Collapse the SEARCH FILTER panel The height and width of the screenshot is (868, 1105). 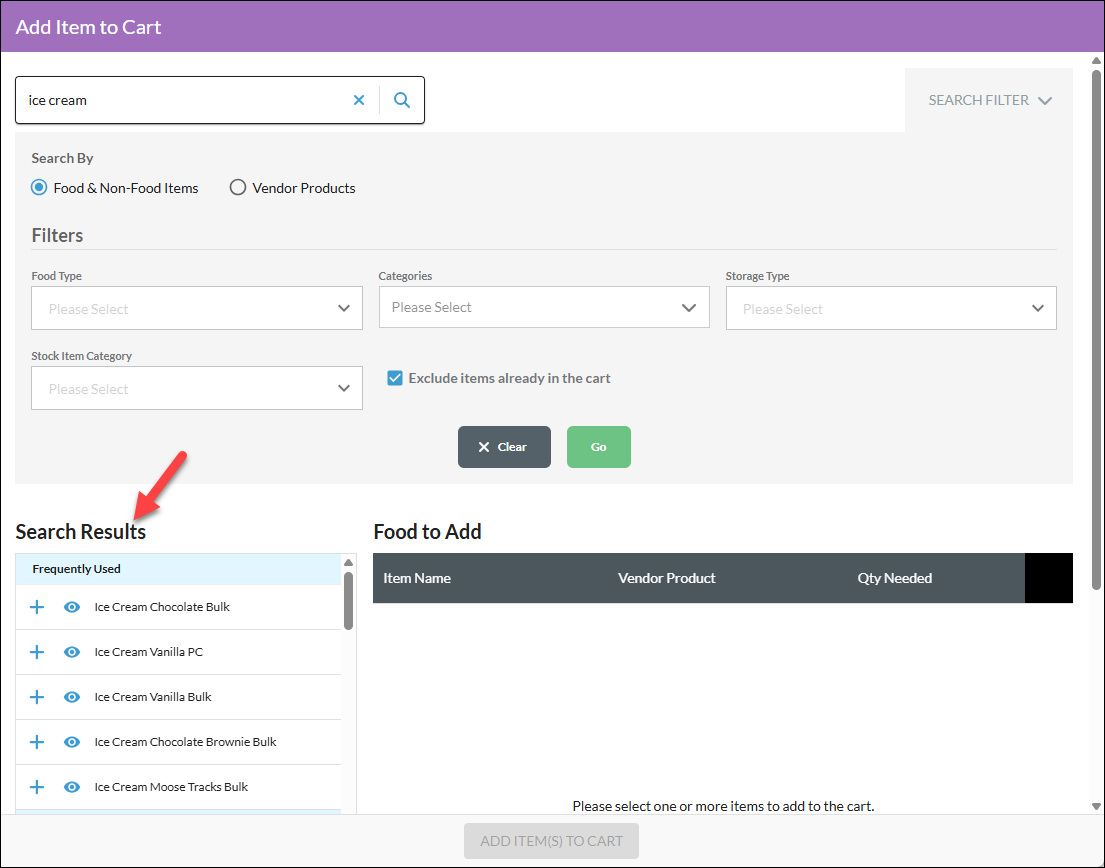(x=989, y=100)
